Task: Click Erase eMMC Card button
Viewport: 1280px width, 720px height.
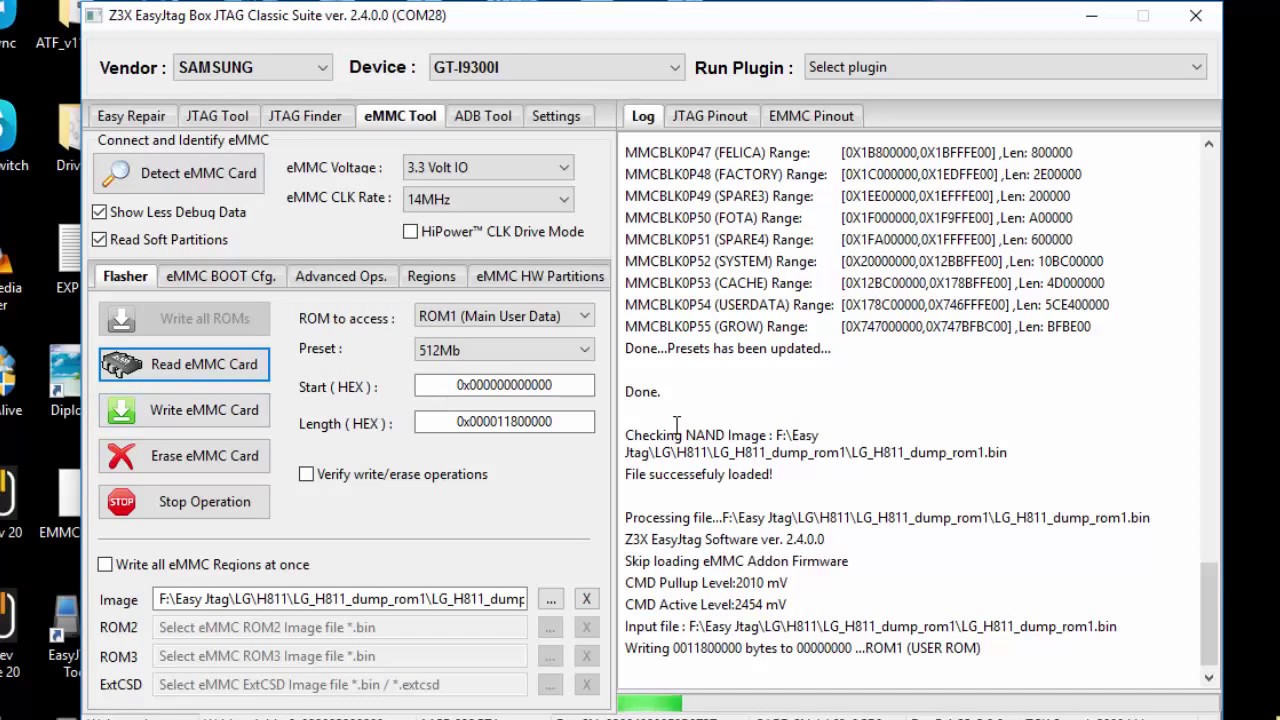Action: [x=184, y=456]
